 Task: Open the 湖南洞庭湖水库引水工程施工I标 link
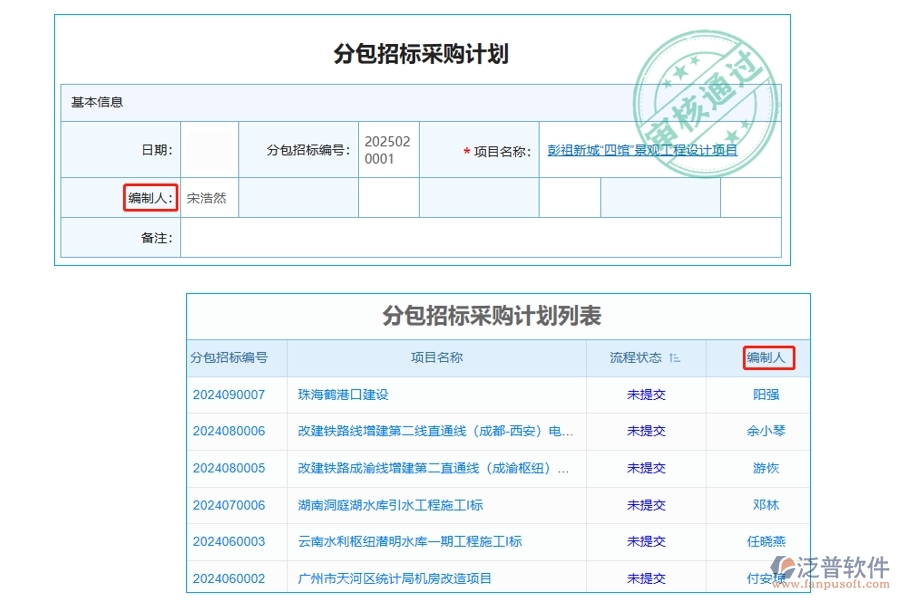(383, 505)
